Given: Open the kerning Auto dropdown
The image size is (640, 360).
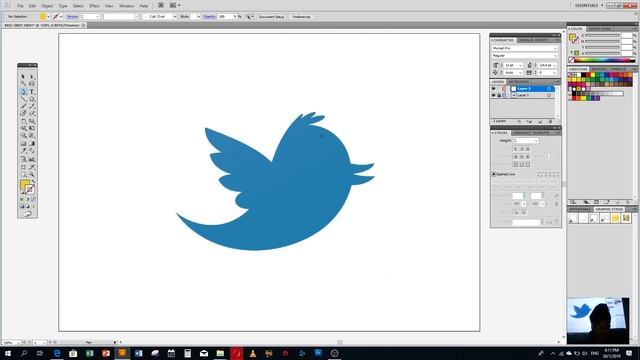Looking at the screenshot, I should (520, 73).
